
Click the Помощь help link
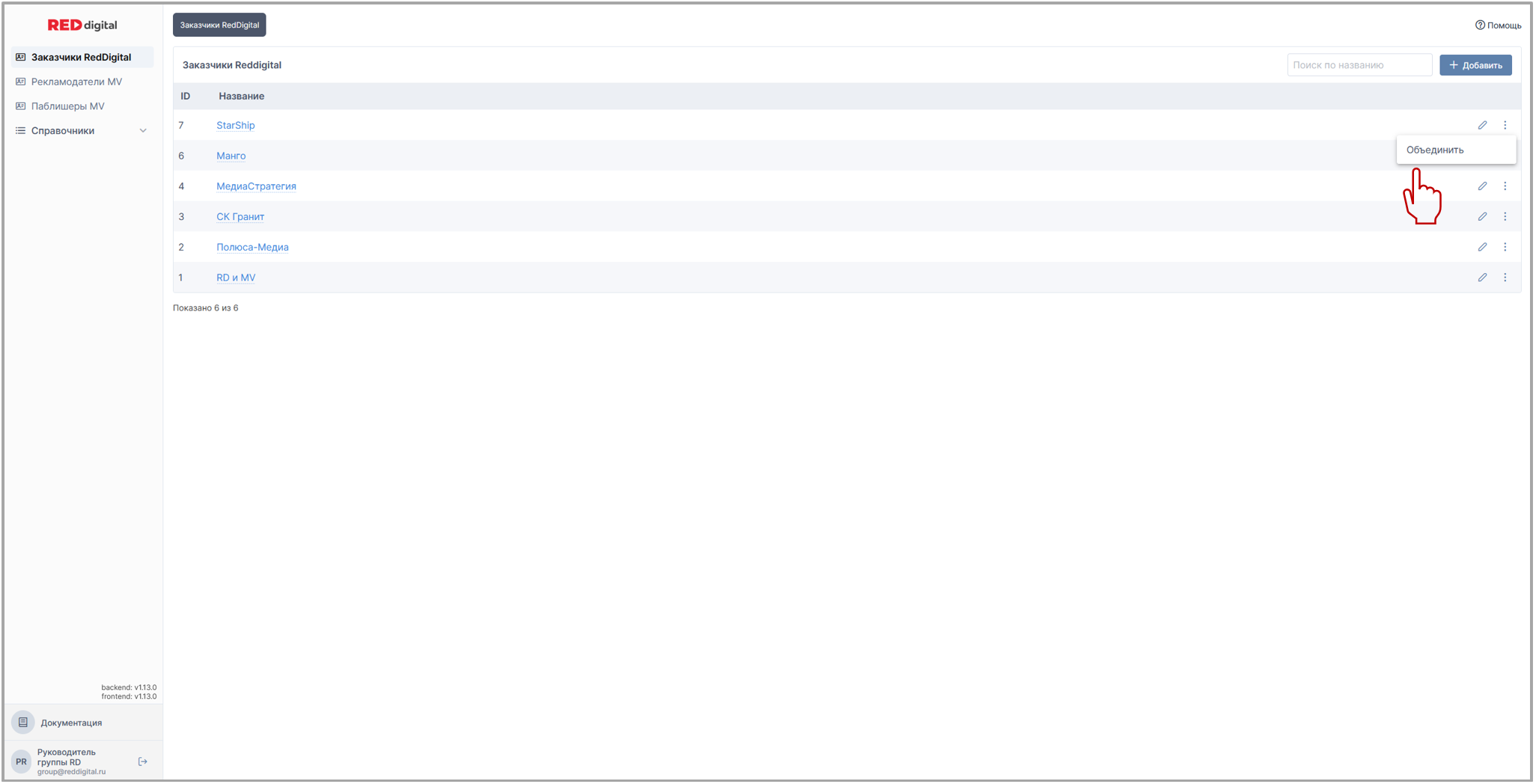pos(1498,25)
